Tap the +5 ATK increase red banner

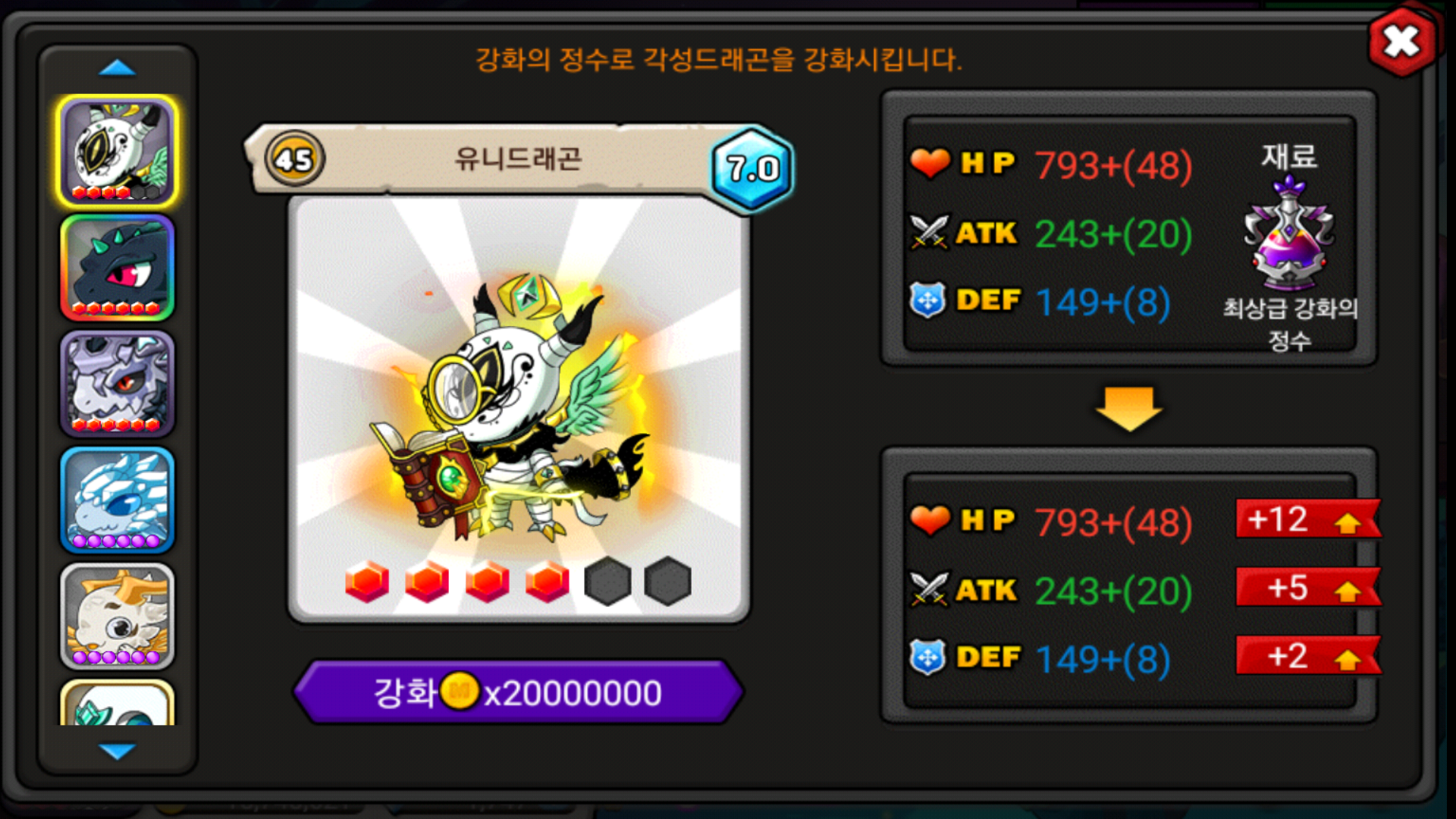click(x=1308, y=588)
